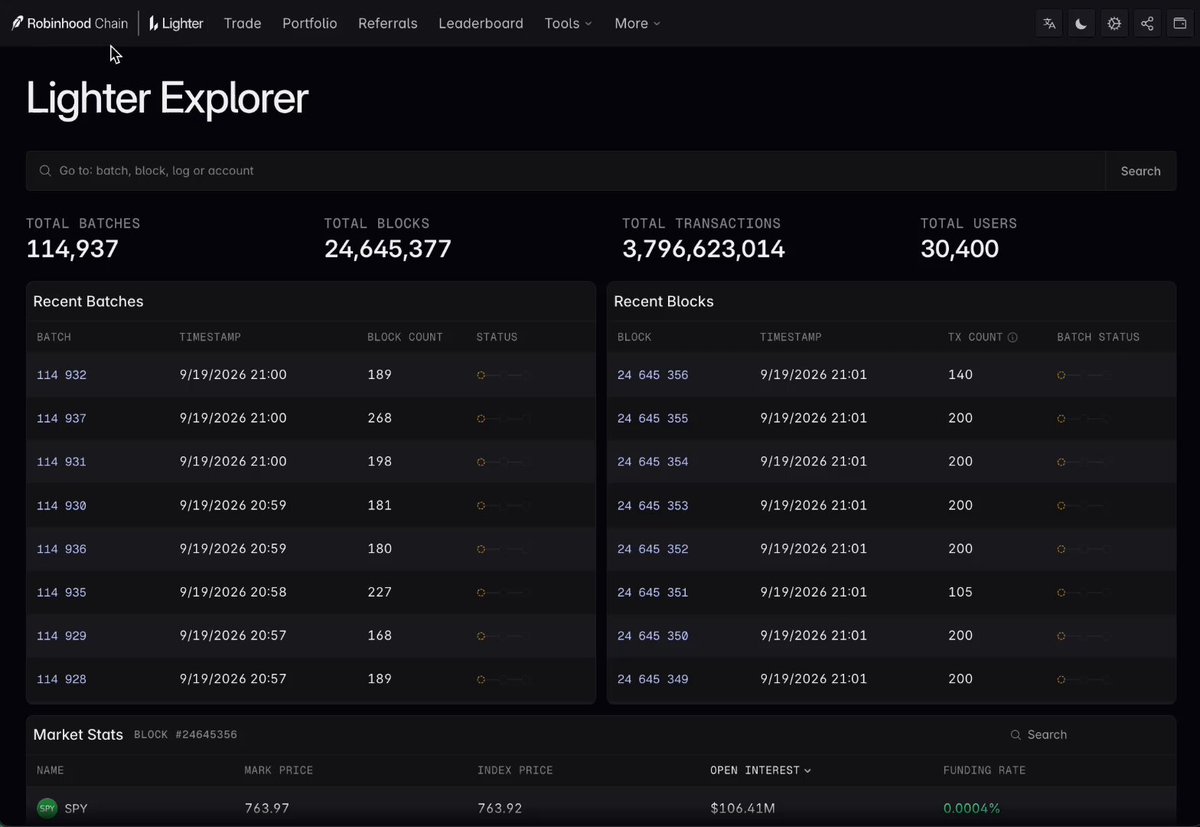Click the SPY market icon
This screenshot has width=1200, height=827.
click(47, 808)
